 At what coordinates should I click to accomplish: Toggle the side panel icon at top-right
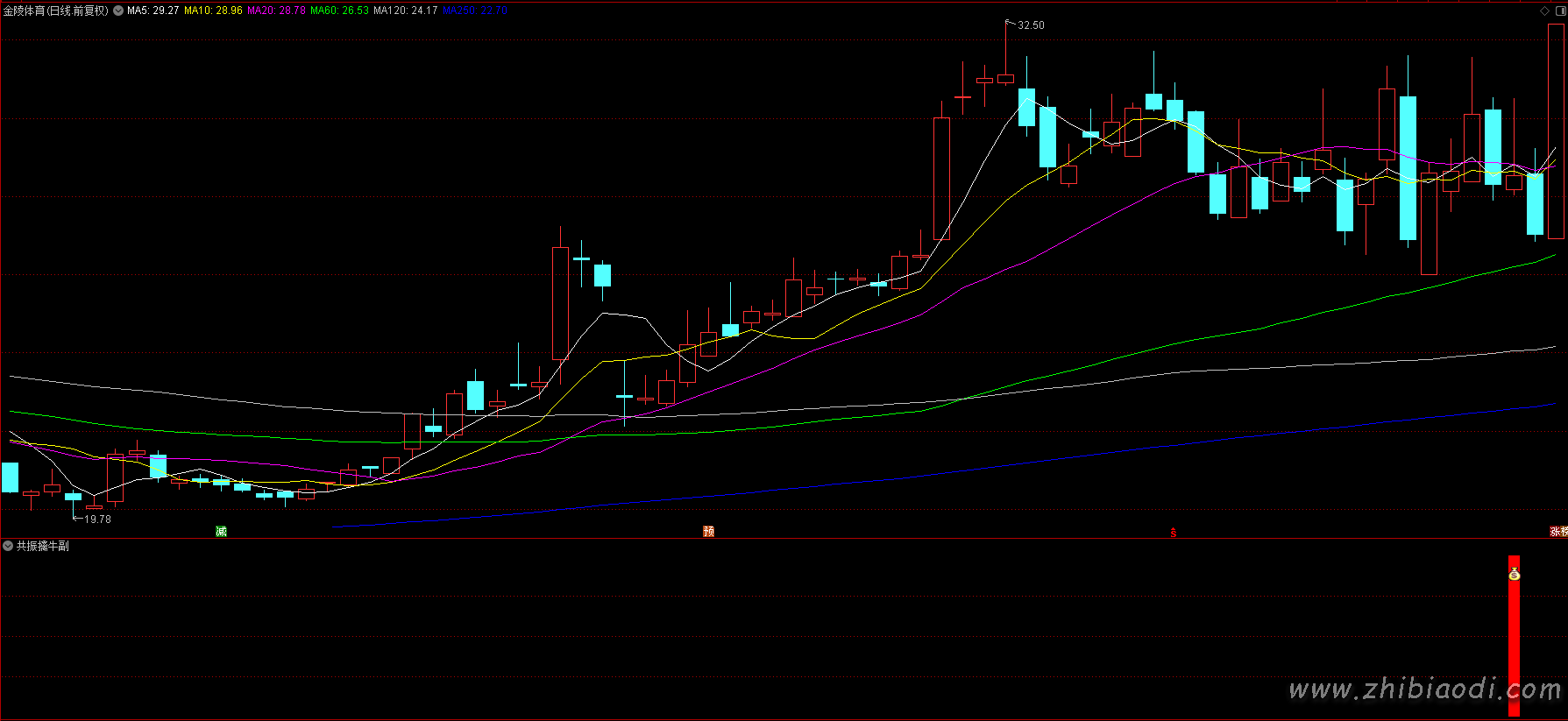pos(1559,11)
